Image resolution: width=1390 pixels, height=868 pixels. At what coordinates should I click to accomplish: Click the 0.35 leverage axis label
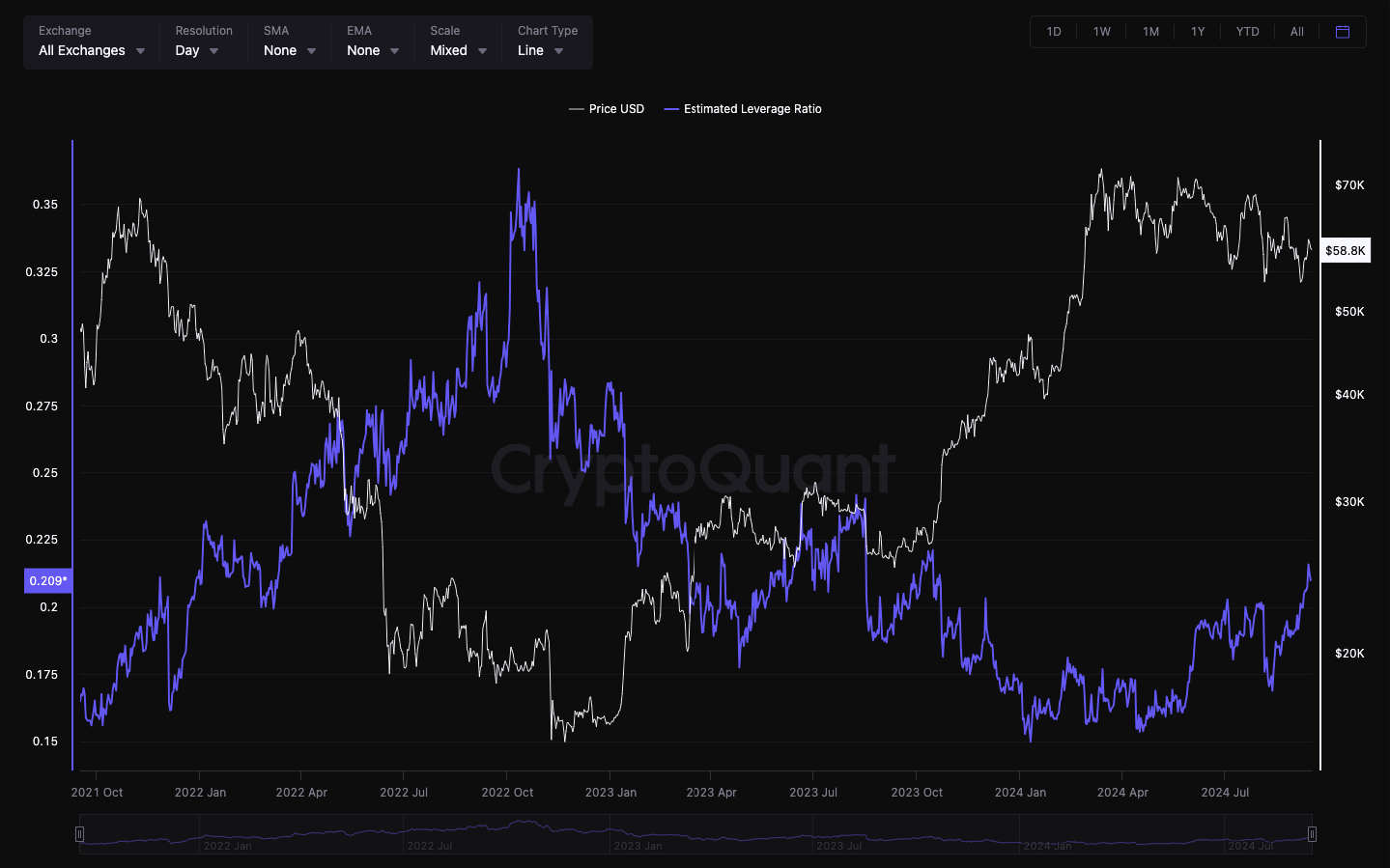click(x=45, y=205)
